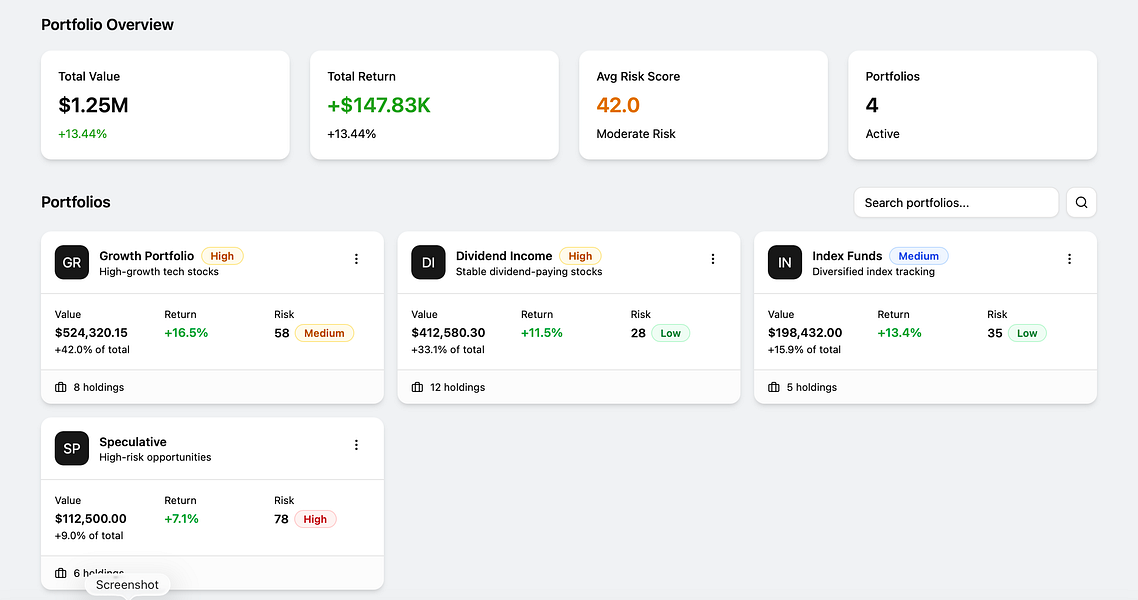Click the Medium badge on Index Funds
Screen dimensions: 1138x600
[x=918, y=256]
